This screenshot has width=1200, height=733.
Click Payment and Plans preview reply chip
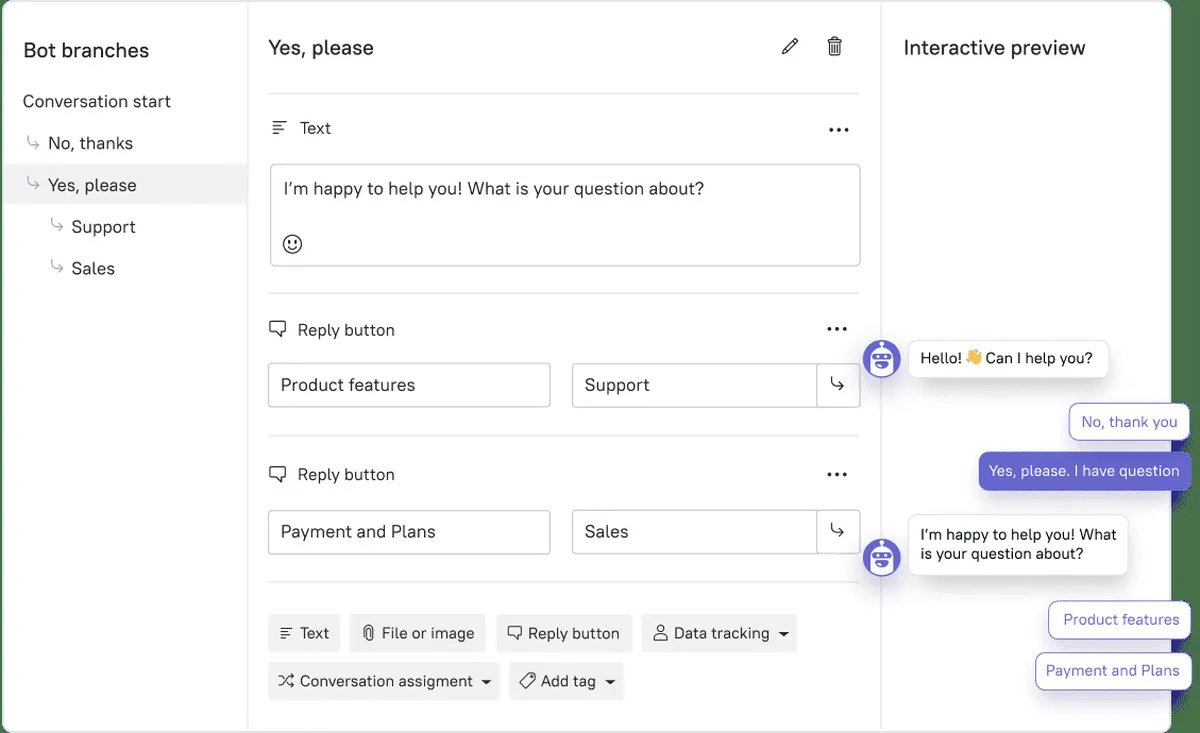tap(1112, 671)
